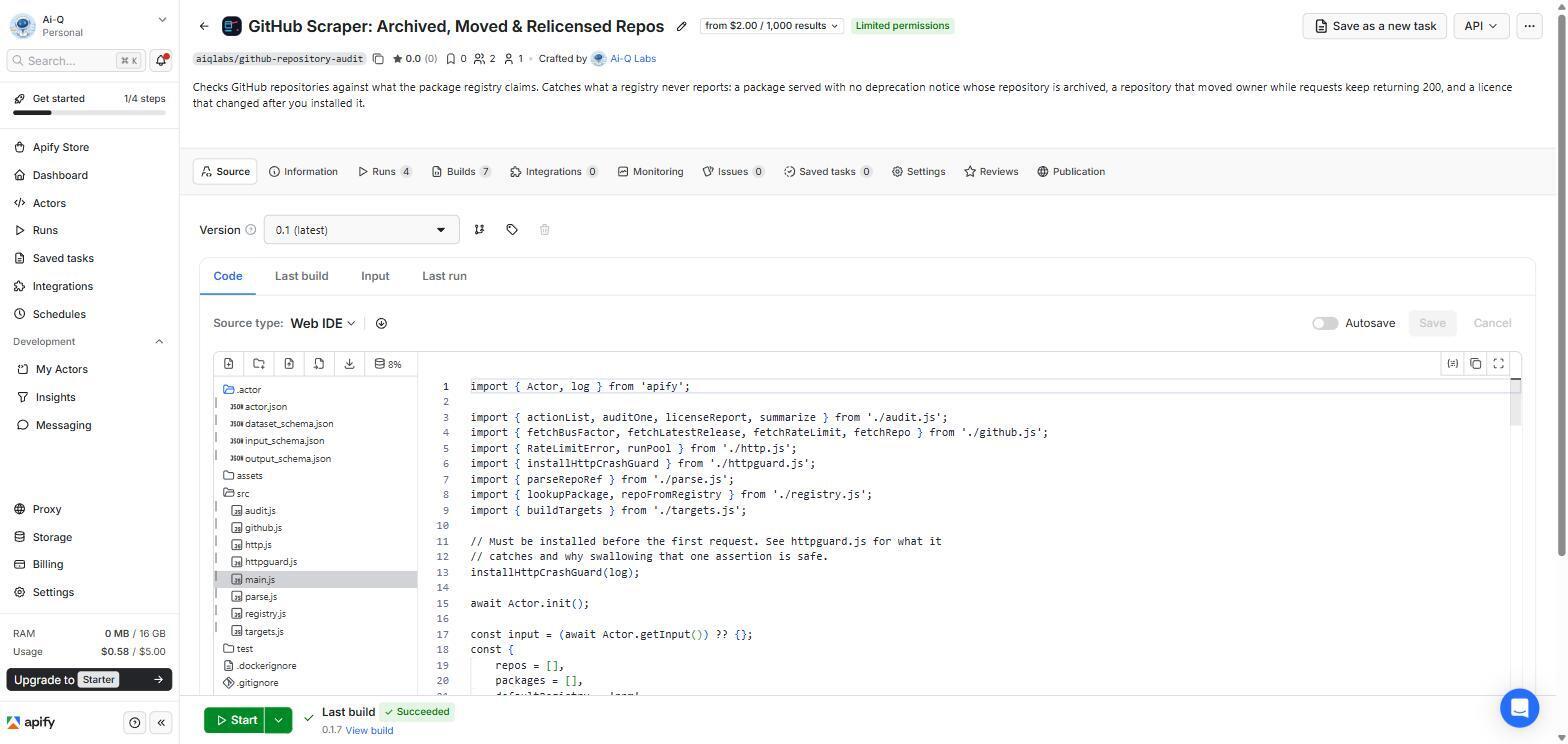
Task: Copy the aiqlabs/github-repository-audit name
Action: [x=378, y=59]
